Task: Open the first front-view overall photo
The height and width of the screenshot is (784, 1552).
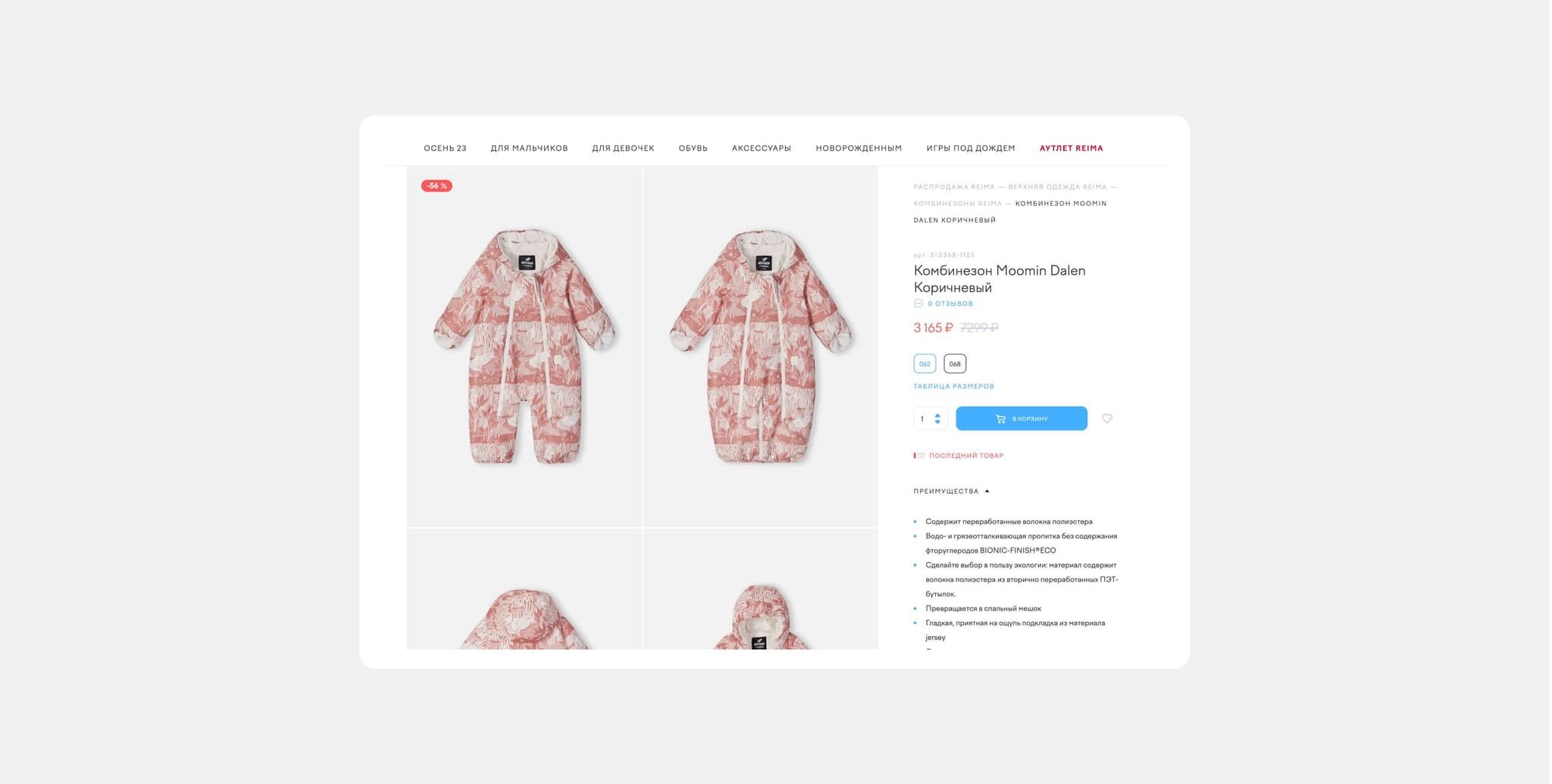Action: 524,346
